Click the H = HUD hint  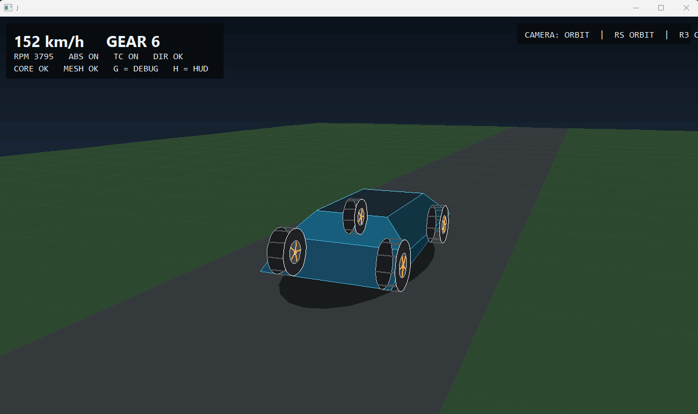[x=191, y=69]
